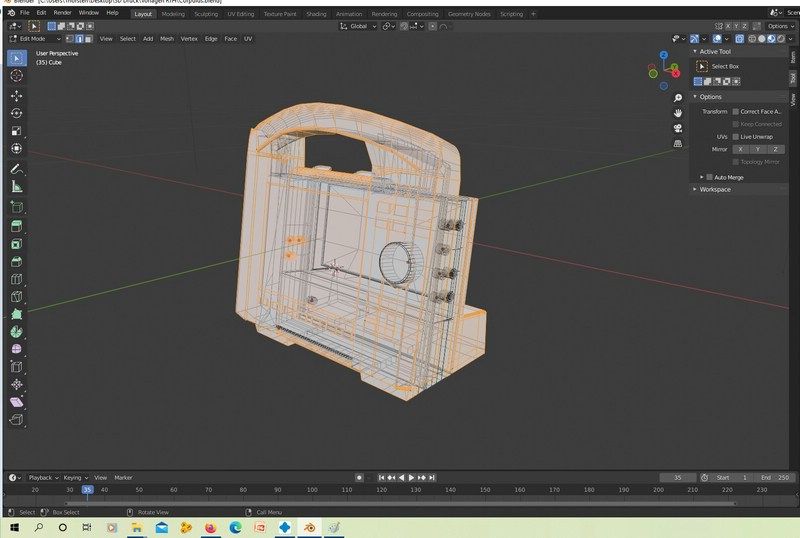This screenshot has width=800, height=538.
Task: Enable the Auto Merge checkbox
Action: click(710, 177)
